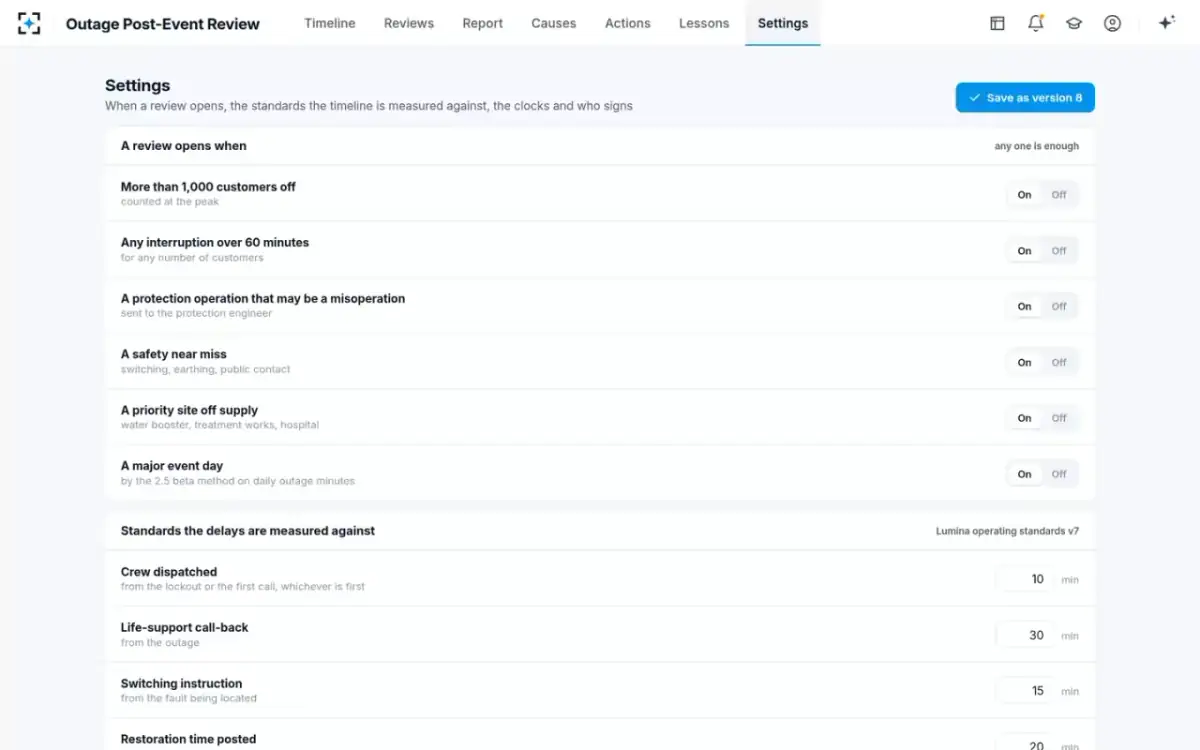Edit Switching instruction minutes field
The width and height of the screenshot is (1200, 750).
(1025, 691)
